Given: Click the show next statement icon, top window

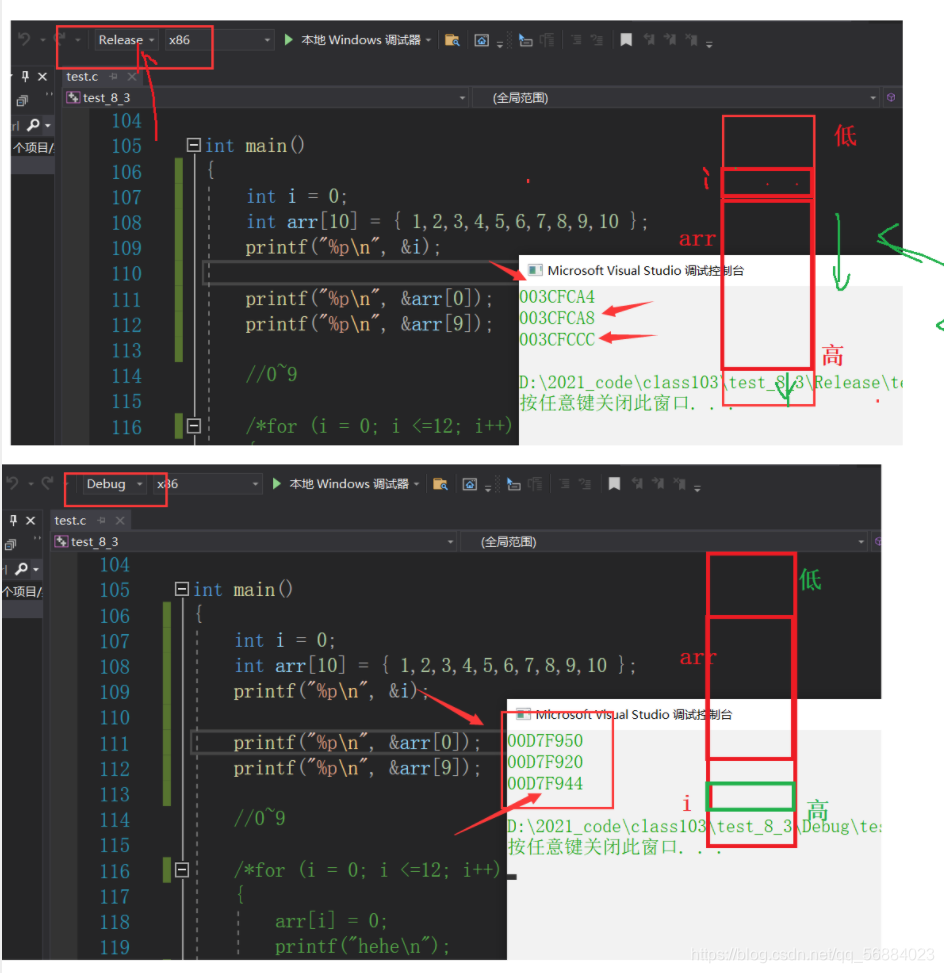Looking at the screenshot, I should point(526,40).
